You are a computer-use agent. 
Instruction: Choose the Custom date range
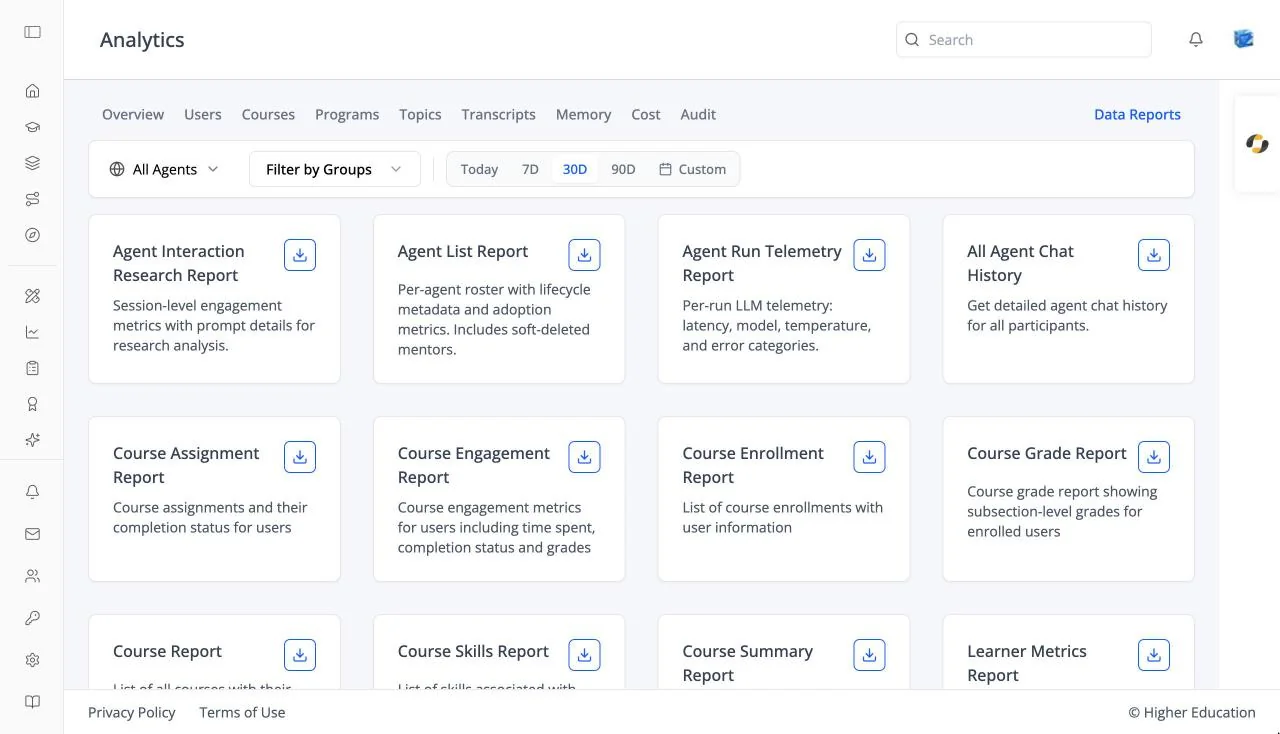click(x=692, y=169)
